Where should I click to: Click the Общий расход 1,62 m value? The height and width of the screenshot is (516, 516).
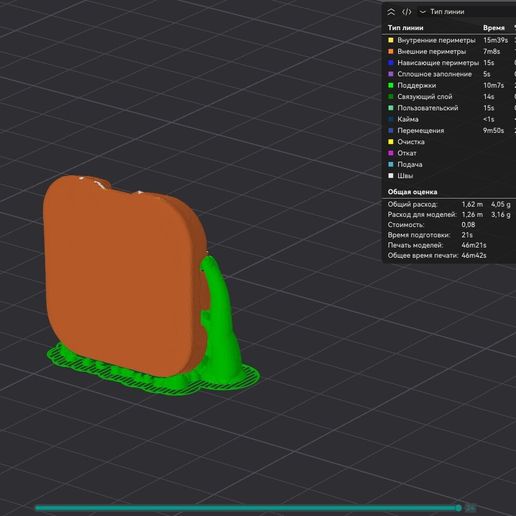[472, 204]
